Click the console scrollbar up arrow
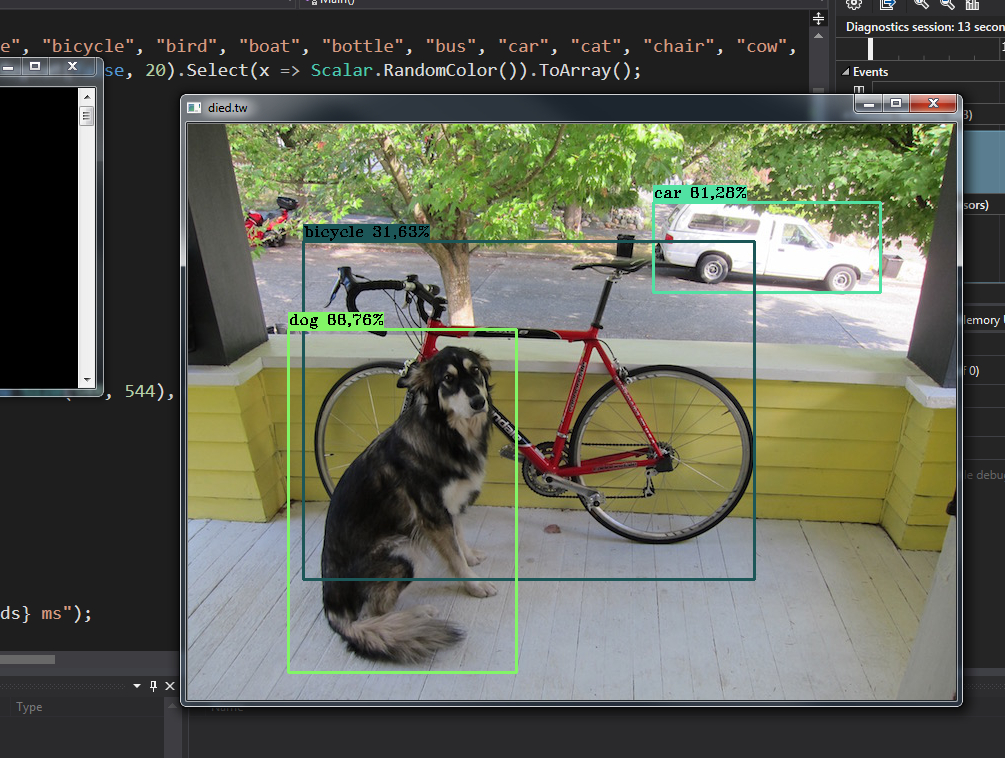 (87, 97)
